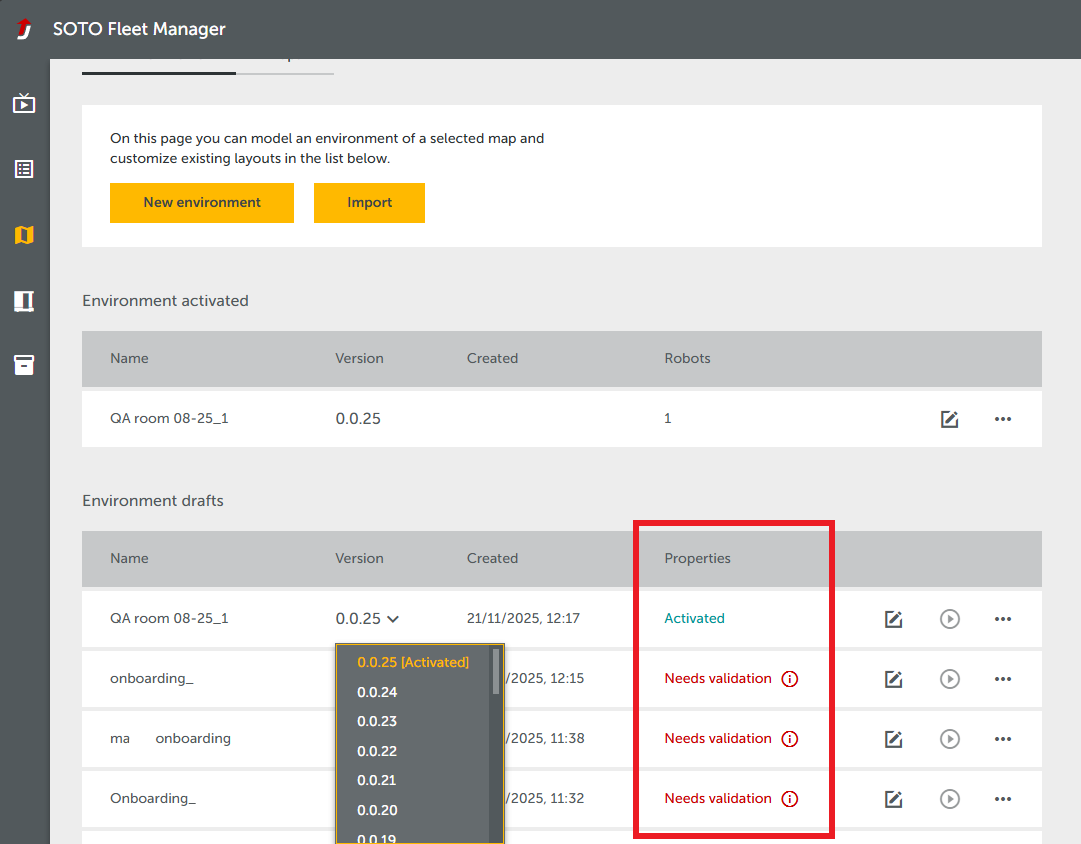
Task: Open the archive box icon in sidebar
Action: (24, 365)
